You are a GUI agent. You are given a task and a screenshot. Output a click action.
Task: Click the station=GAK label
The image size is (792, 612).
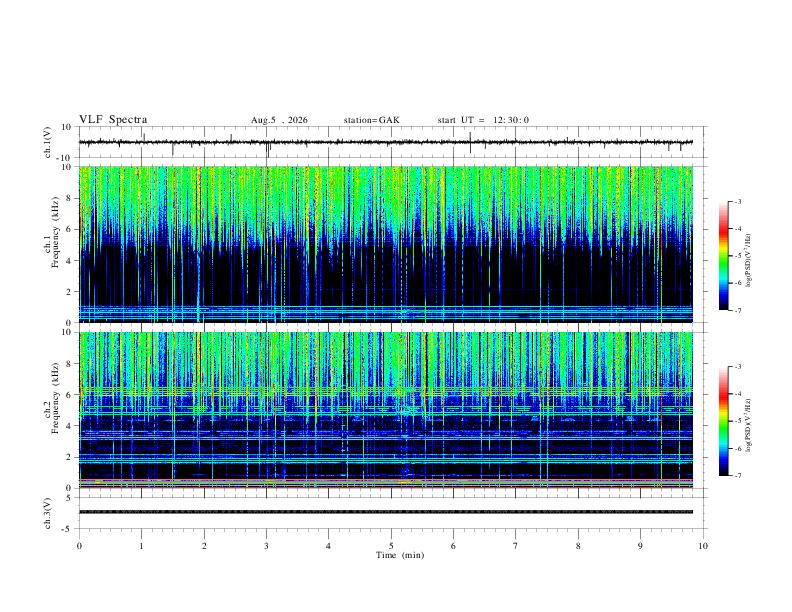coord(371,120)
